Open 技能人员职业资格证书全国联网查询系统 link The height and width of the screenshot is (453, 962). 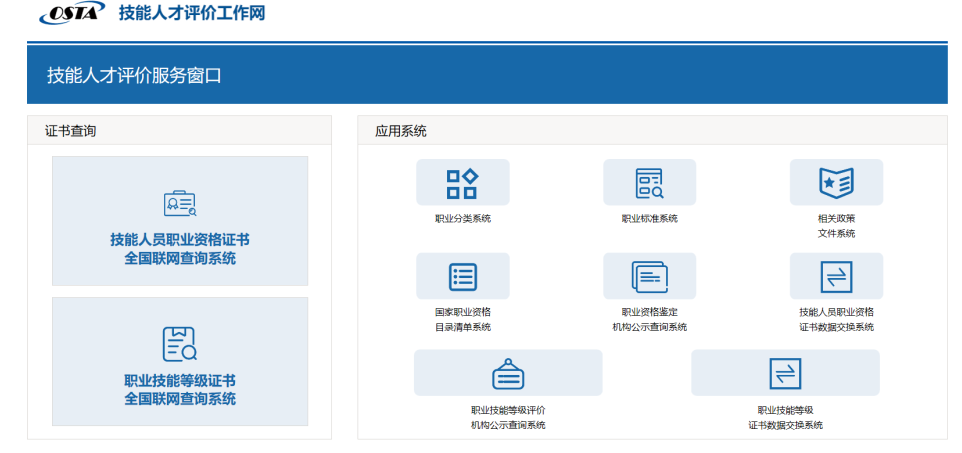point(180,249)
